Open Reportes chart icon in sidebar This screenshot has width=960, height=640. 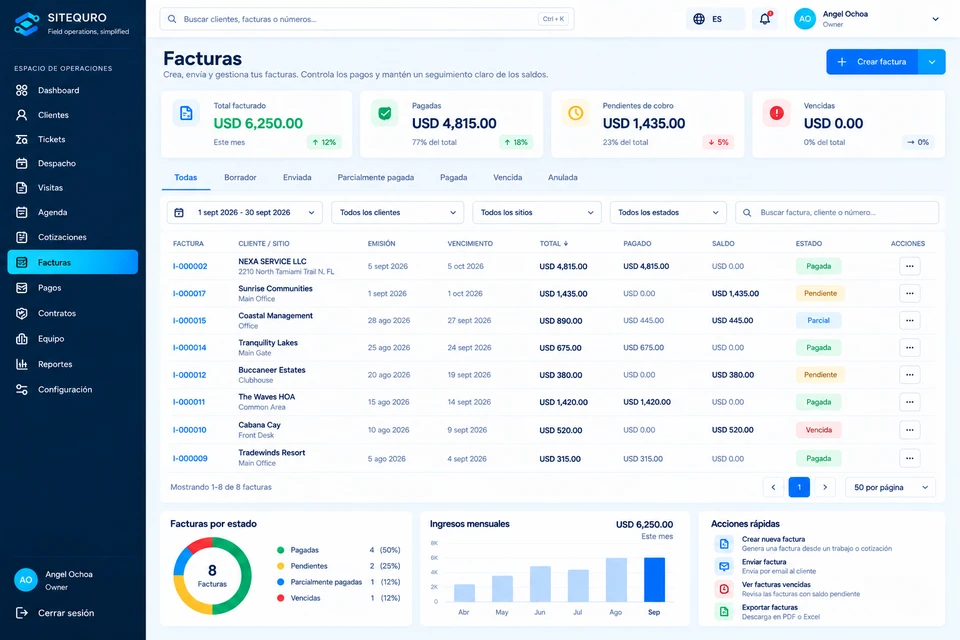(21, 364)
